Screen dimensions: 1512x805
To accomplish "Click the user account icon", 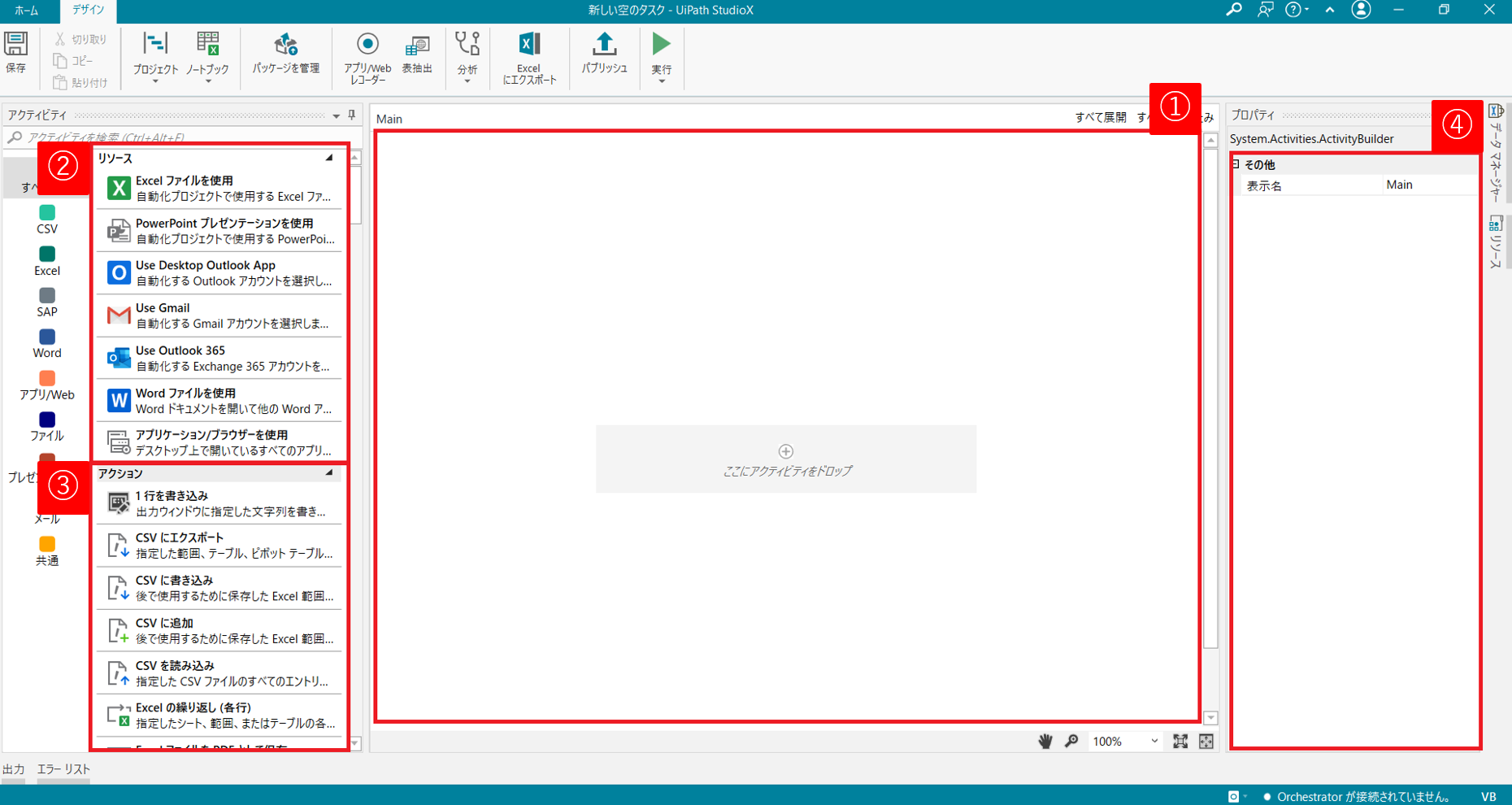I will point(1361,10).
